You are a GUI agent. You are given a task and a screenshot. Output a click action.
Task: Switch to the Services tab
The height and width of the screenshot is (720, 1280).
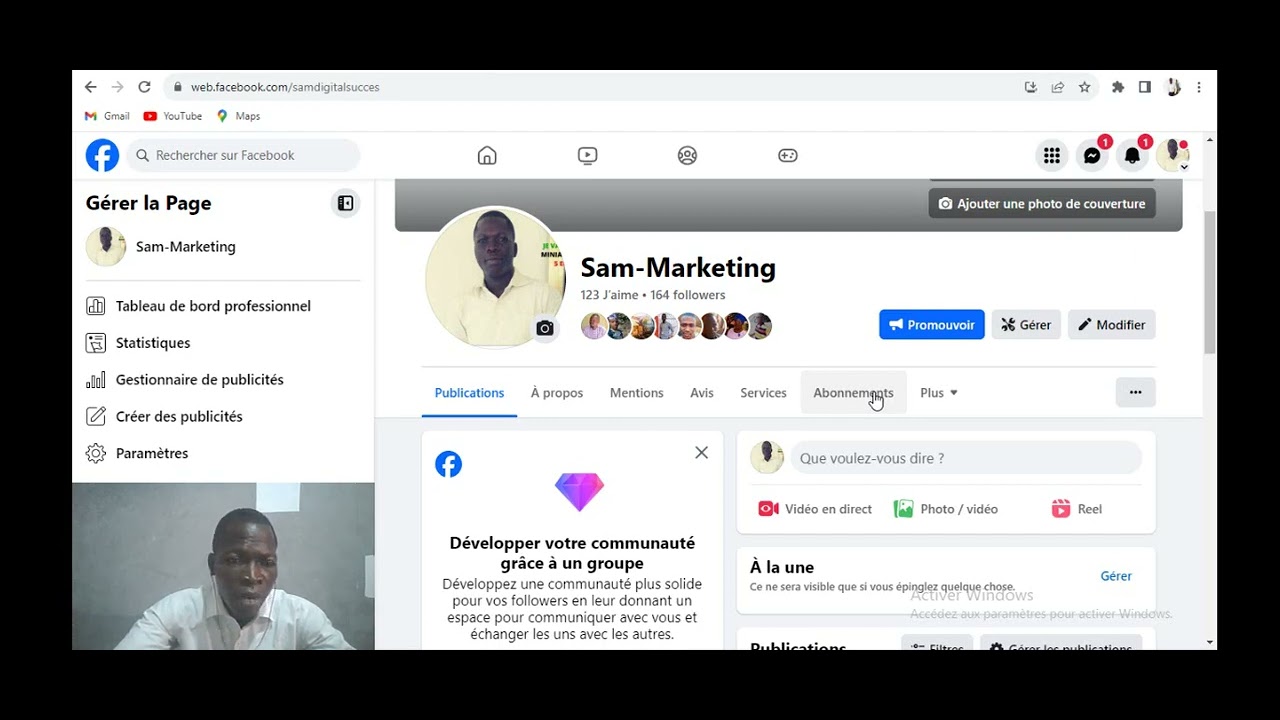coord(763,393)
